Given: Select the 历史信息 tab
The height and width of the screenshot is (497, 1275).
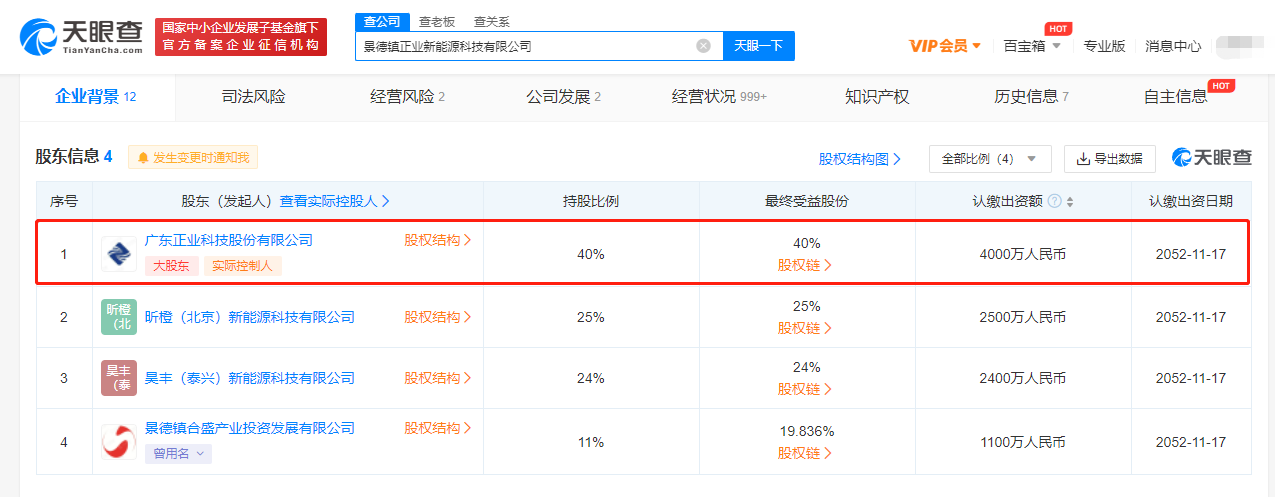Looking at the screenshot, I should 1031,97.
